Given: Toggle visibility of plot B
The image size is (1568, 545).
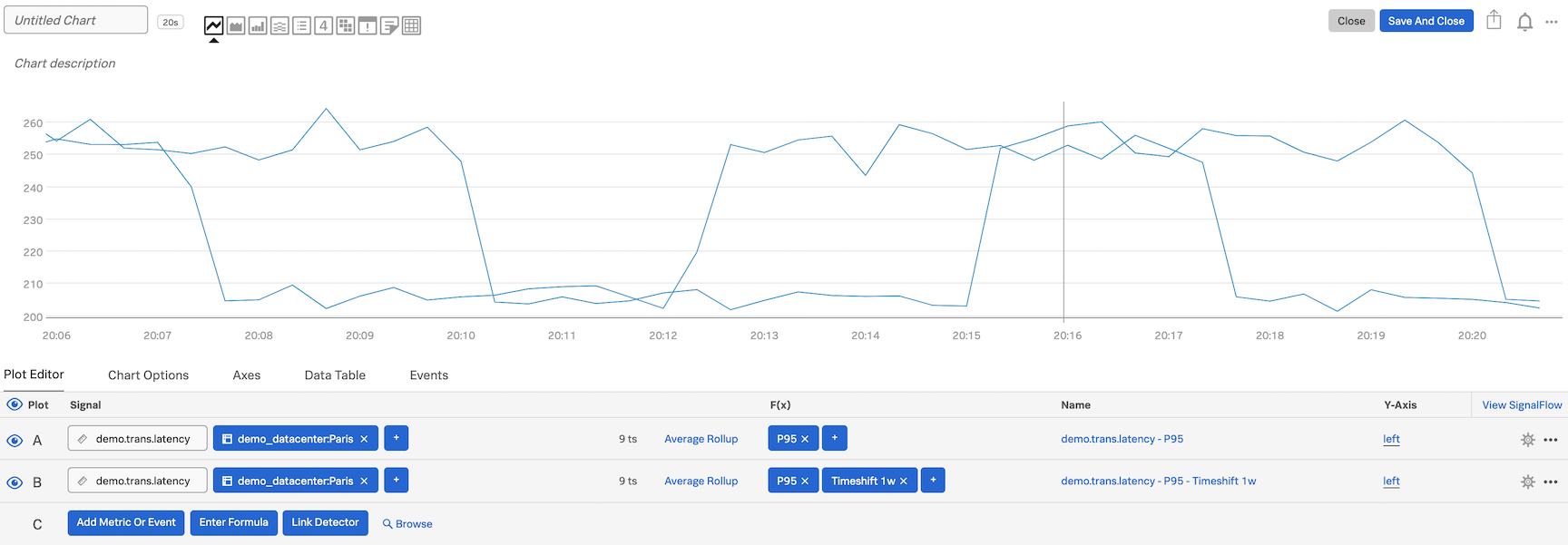Looking at the screenshot, I should coord(15,482).
